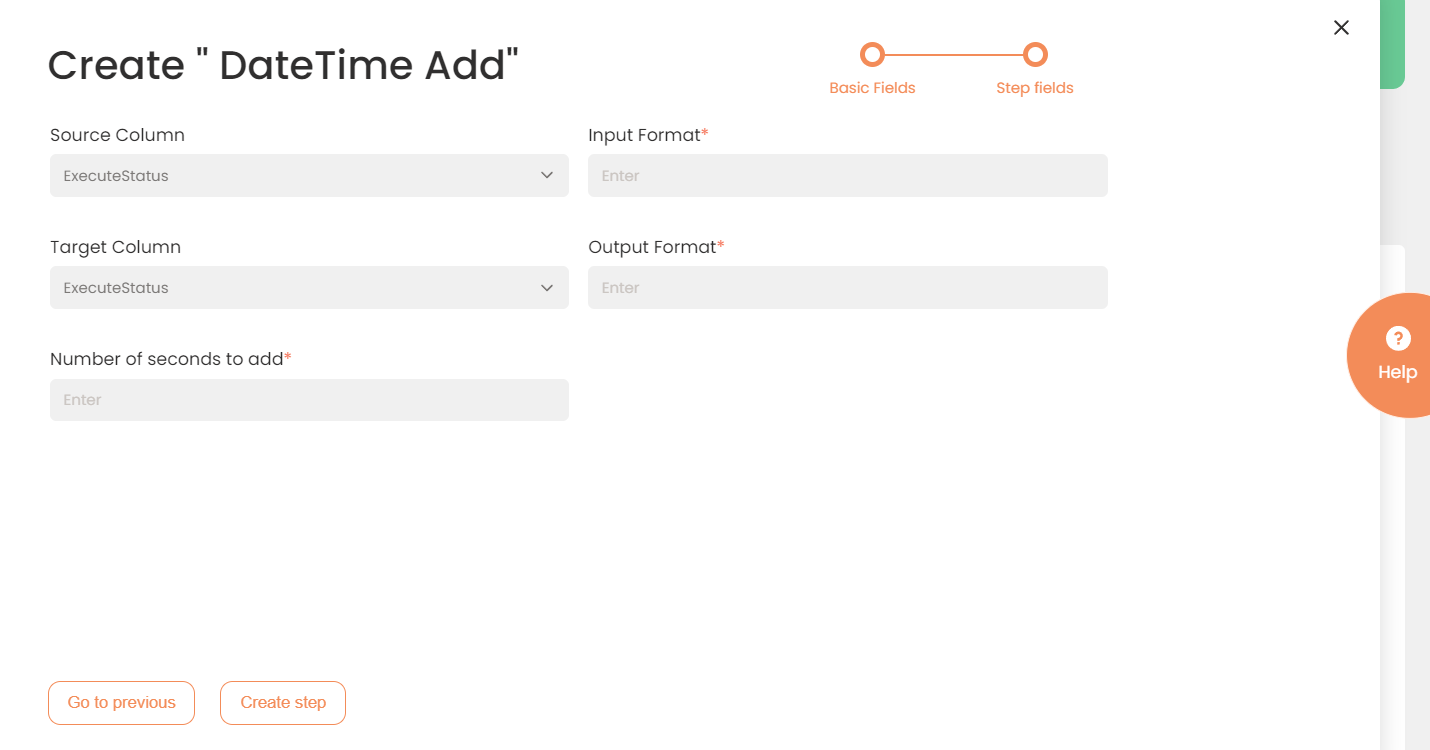This screenshot has width=1430, height=750.
Task: Click the question mark help icon
Action: click(x=1398, y=339)
